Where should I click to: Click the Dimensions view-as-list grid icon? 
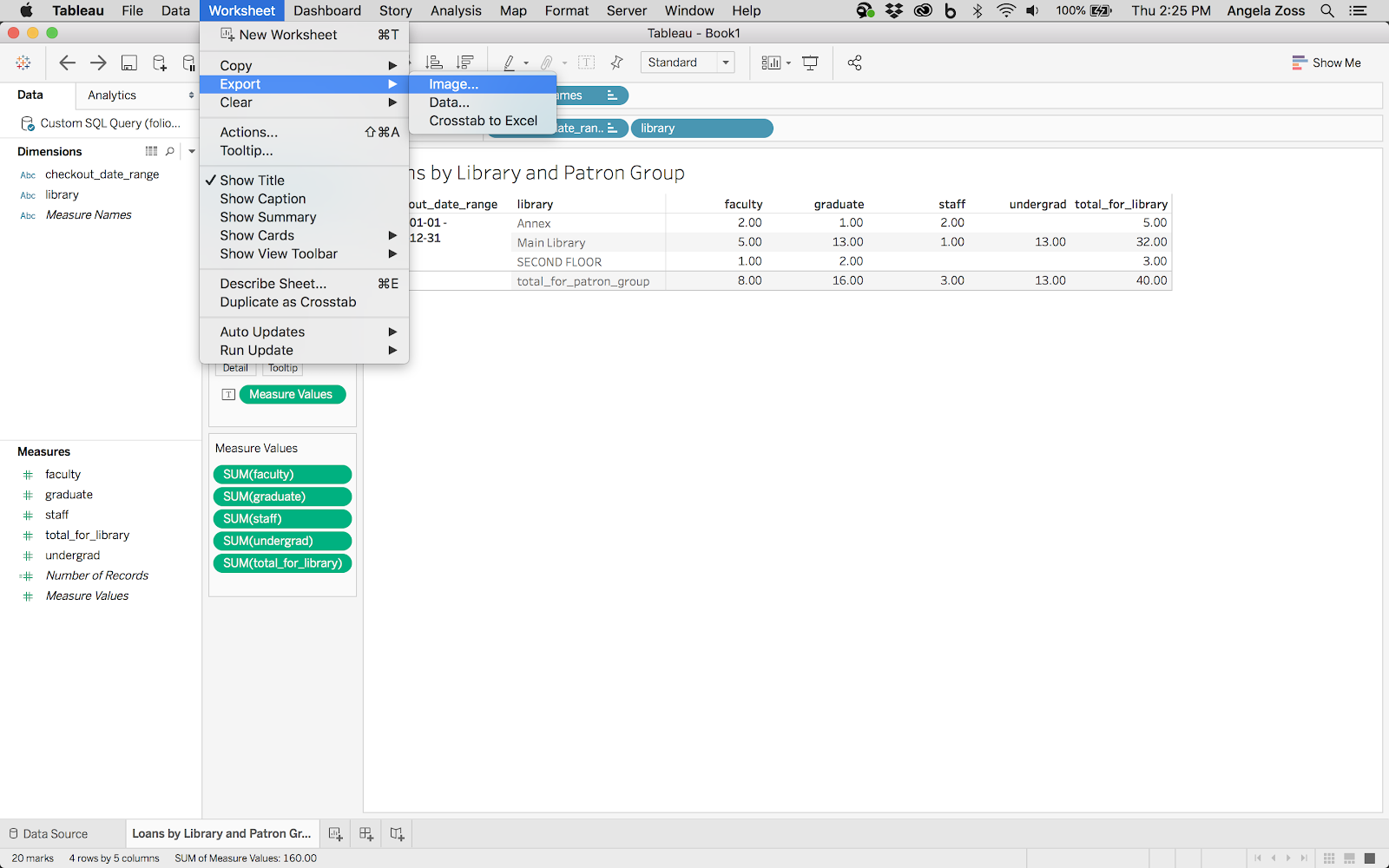coord(151,151)
